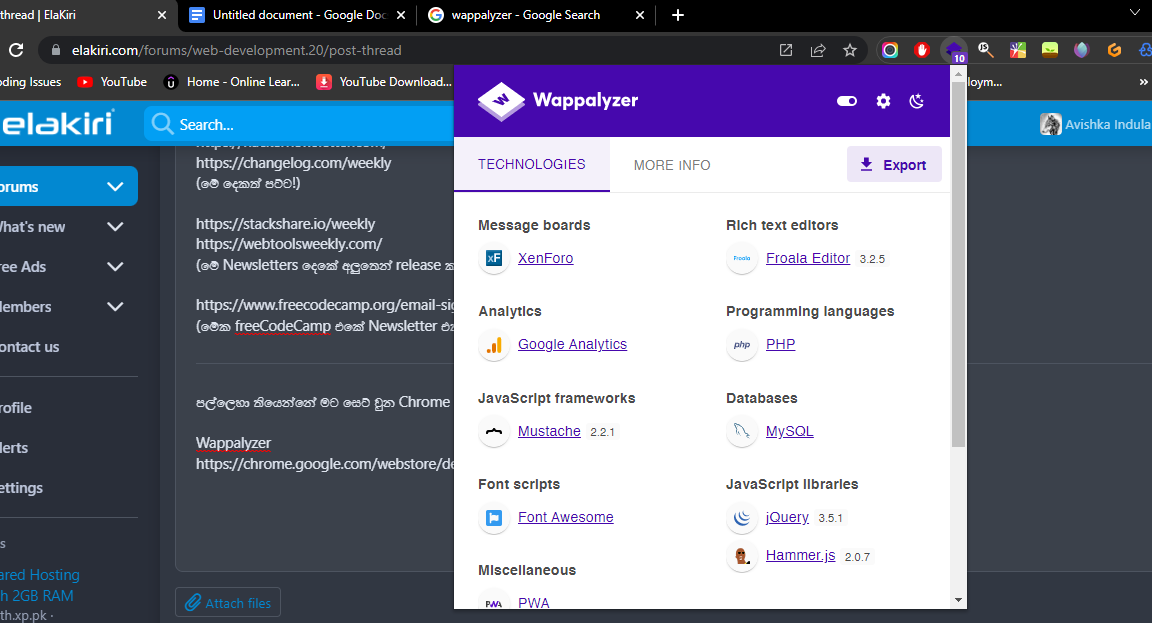Click the colorful ring extension icon
Viewport: 1152px width, 623px height.
890,50
